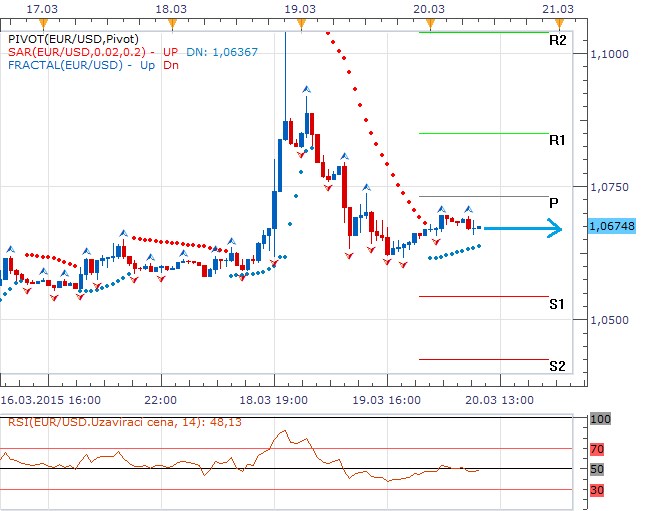Click the blue arrow pointing at the price
The height and width of the screenshot is (511, 645).
pos(523,229)
